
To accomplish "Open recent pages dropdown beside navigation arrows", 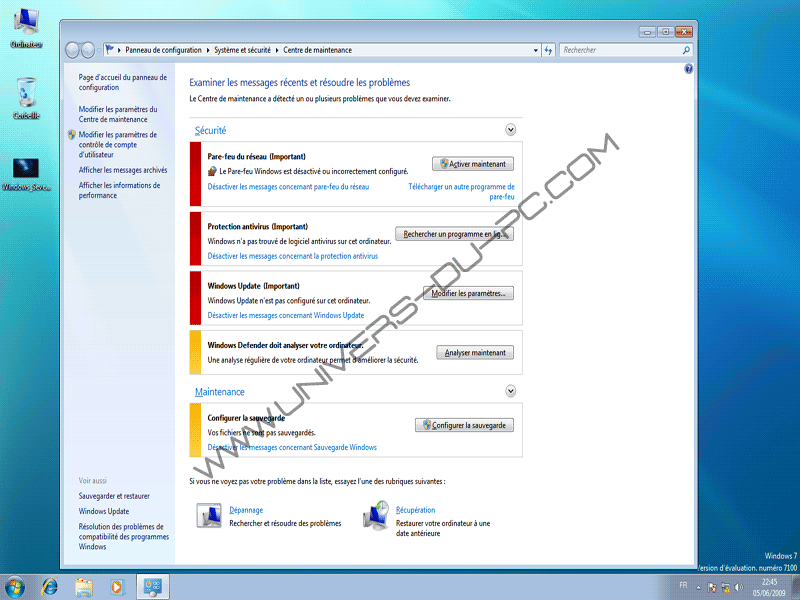I will [98, 50].
